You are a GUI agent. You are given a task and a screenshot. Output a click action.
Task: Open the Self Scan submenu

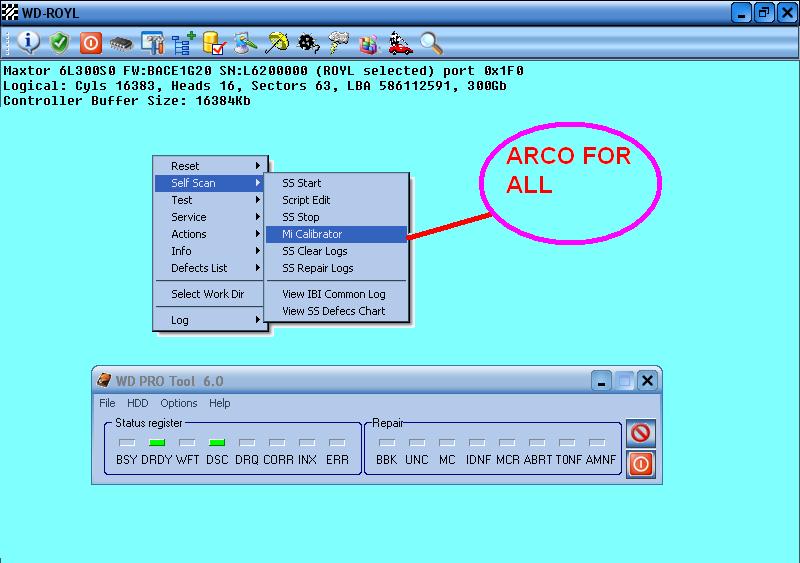click(x=211, y=183)
